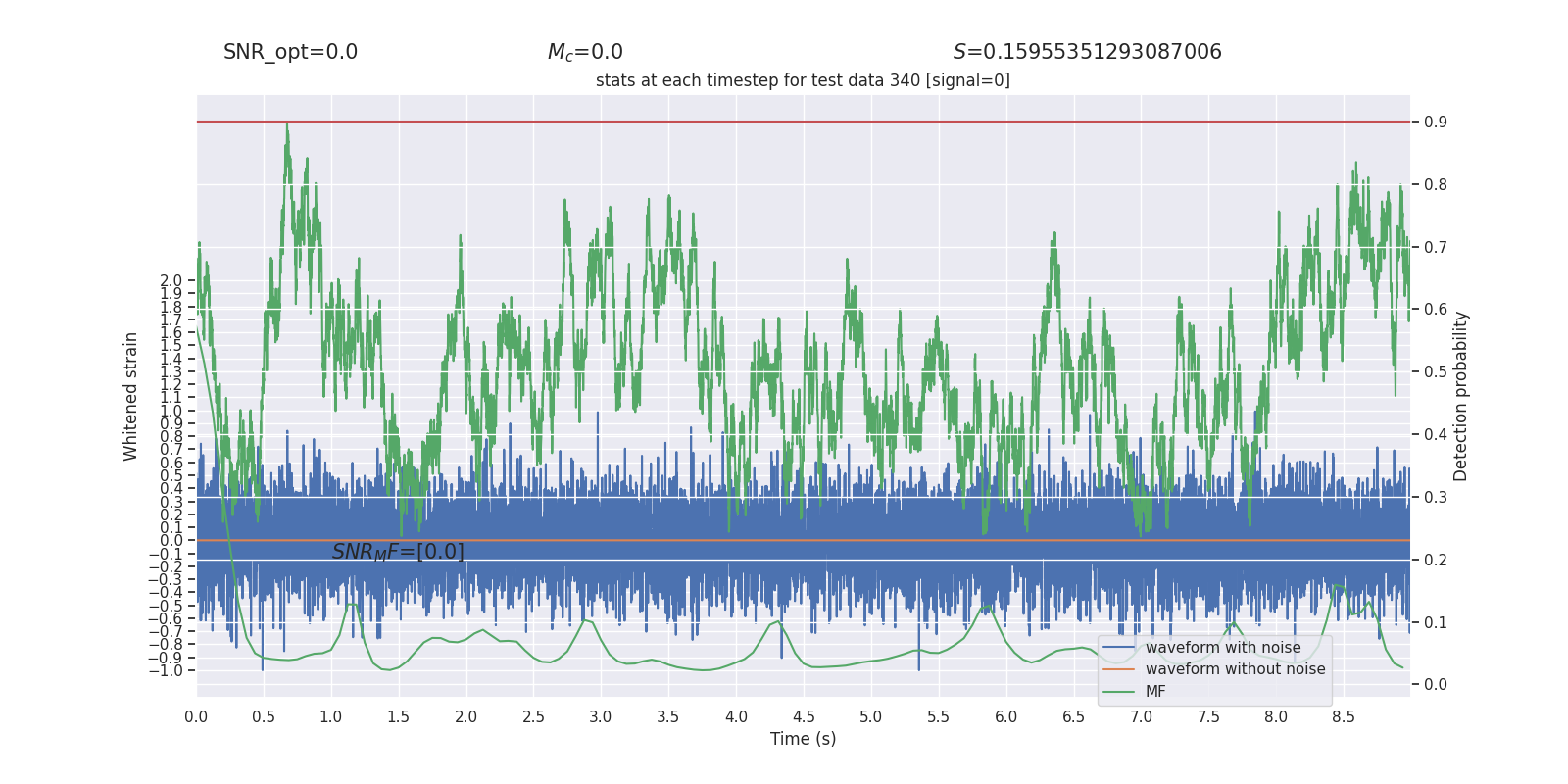Click the −1.0 whitened strain tick
The width and height of the screenshot is (1568, 784).
[166, 671]
